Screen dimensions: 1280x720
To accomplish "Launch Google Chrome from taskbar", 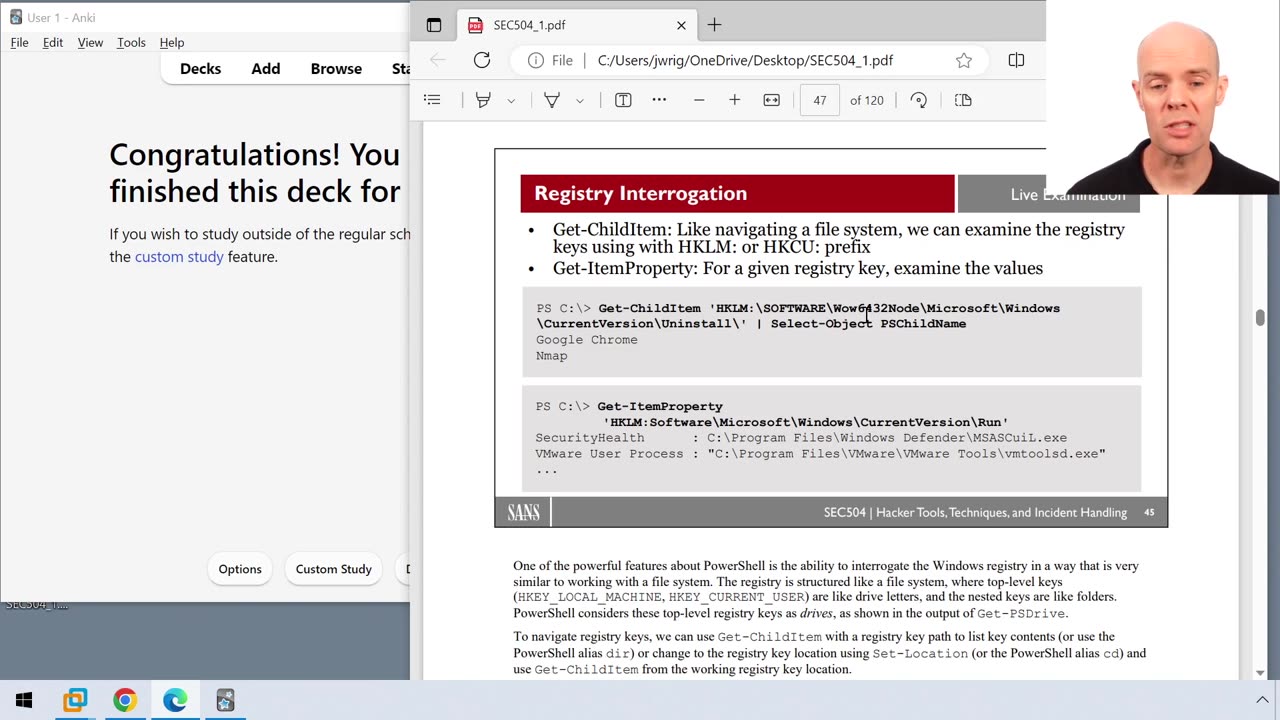I will [125, 700].
